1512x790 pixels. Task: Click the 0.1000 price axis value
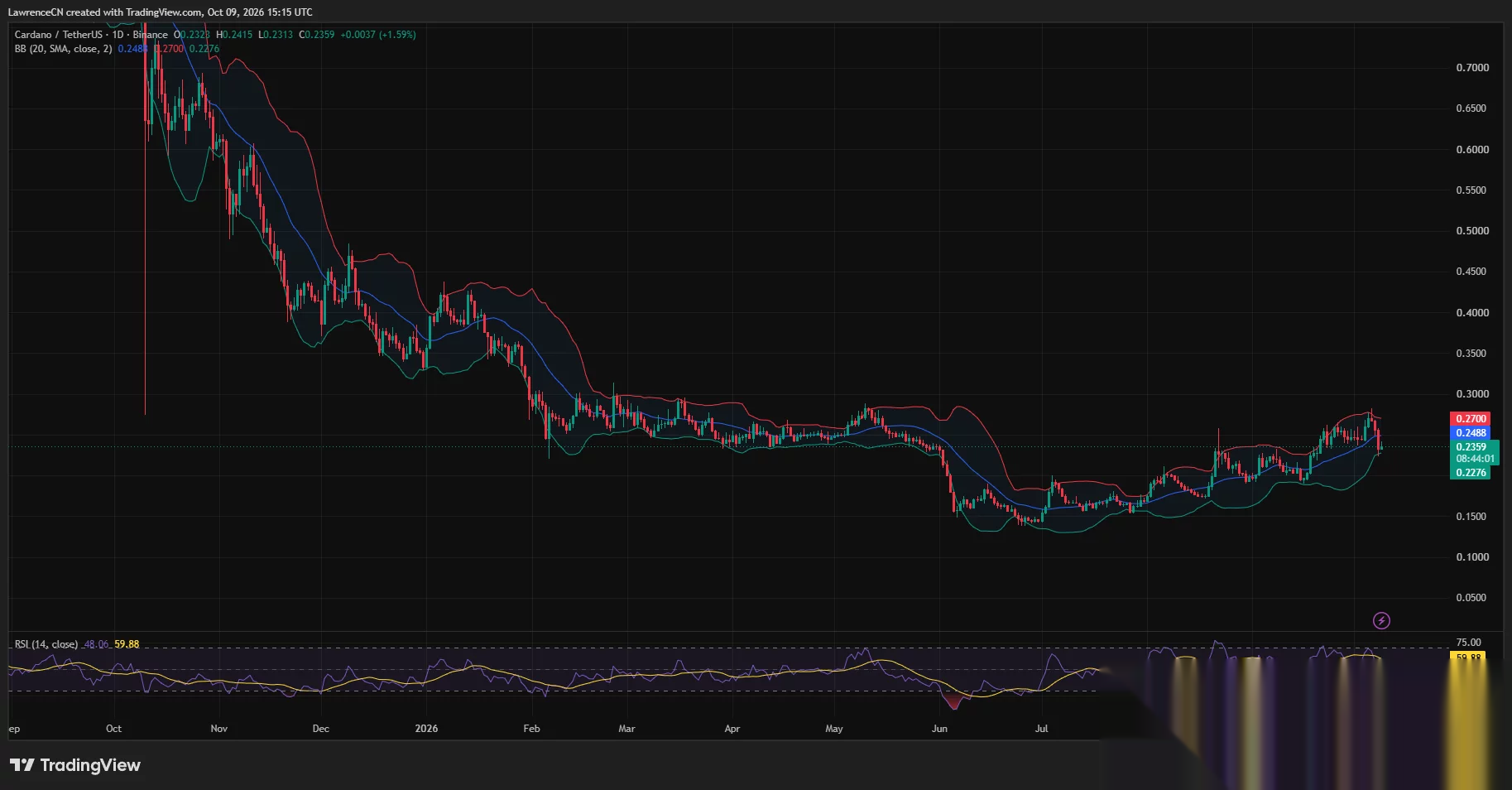coord(1472,557)
